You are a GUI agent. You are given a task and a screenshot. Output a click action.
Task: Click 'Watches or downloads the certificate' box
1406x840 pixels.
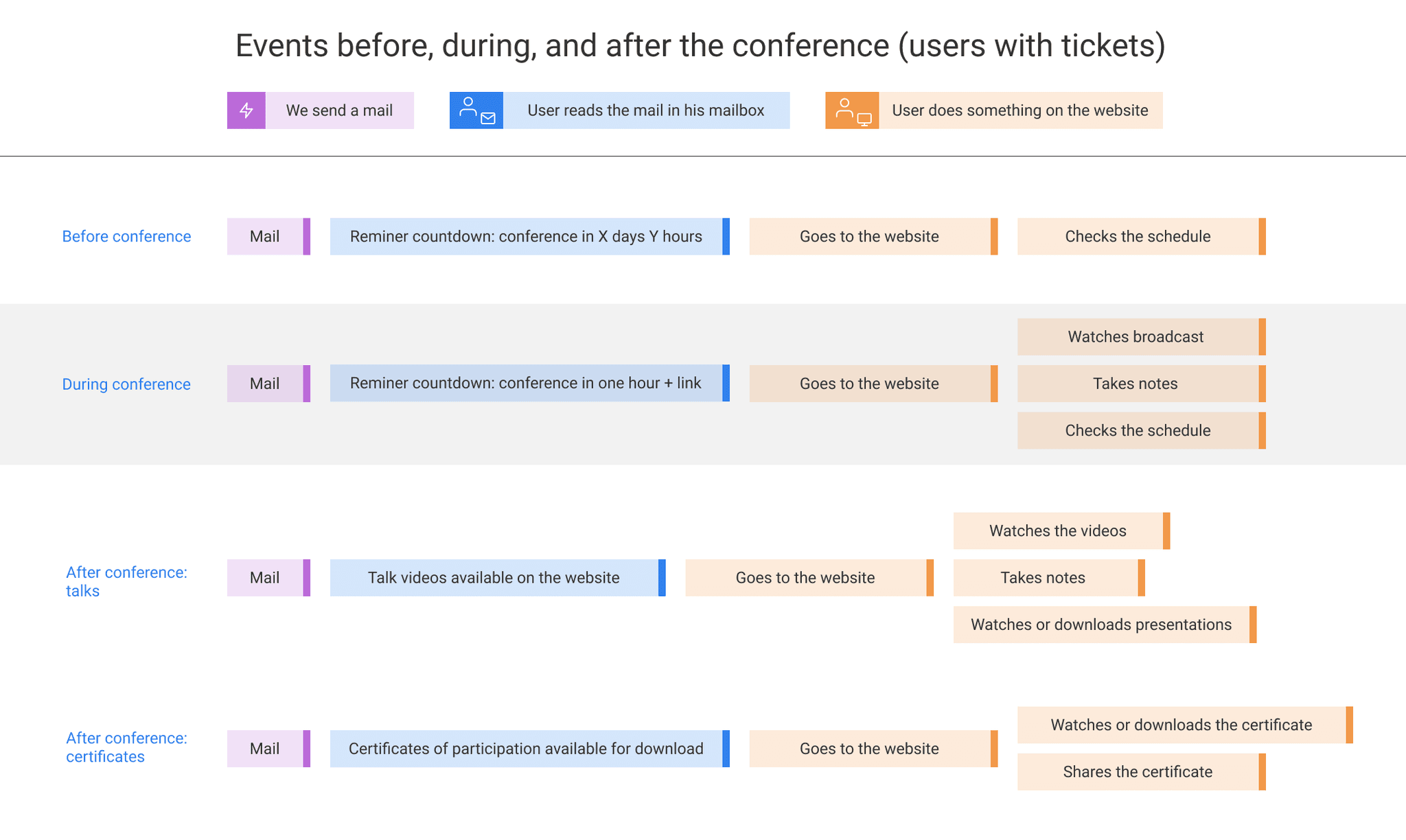(x=1182, y=725)
